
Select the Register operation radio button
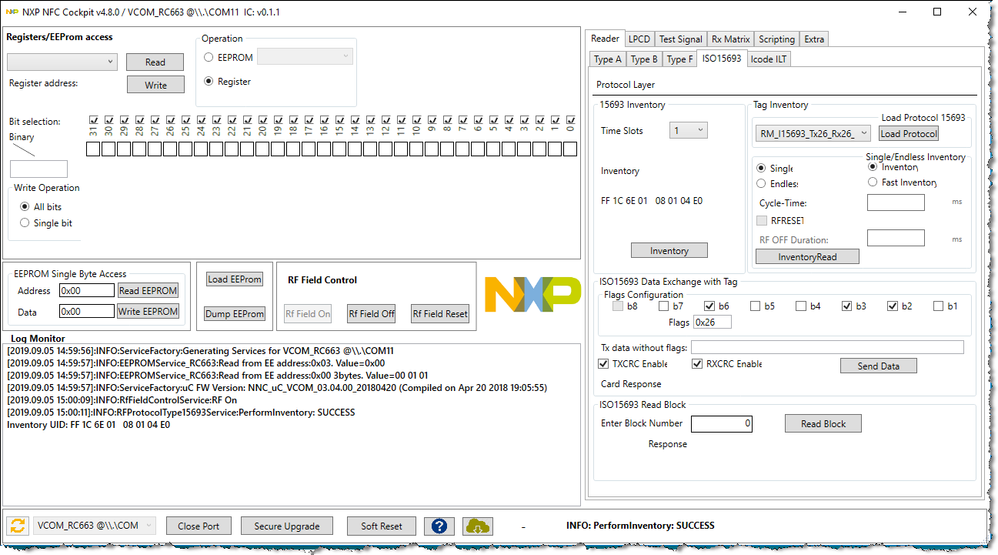209,81
